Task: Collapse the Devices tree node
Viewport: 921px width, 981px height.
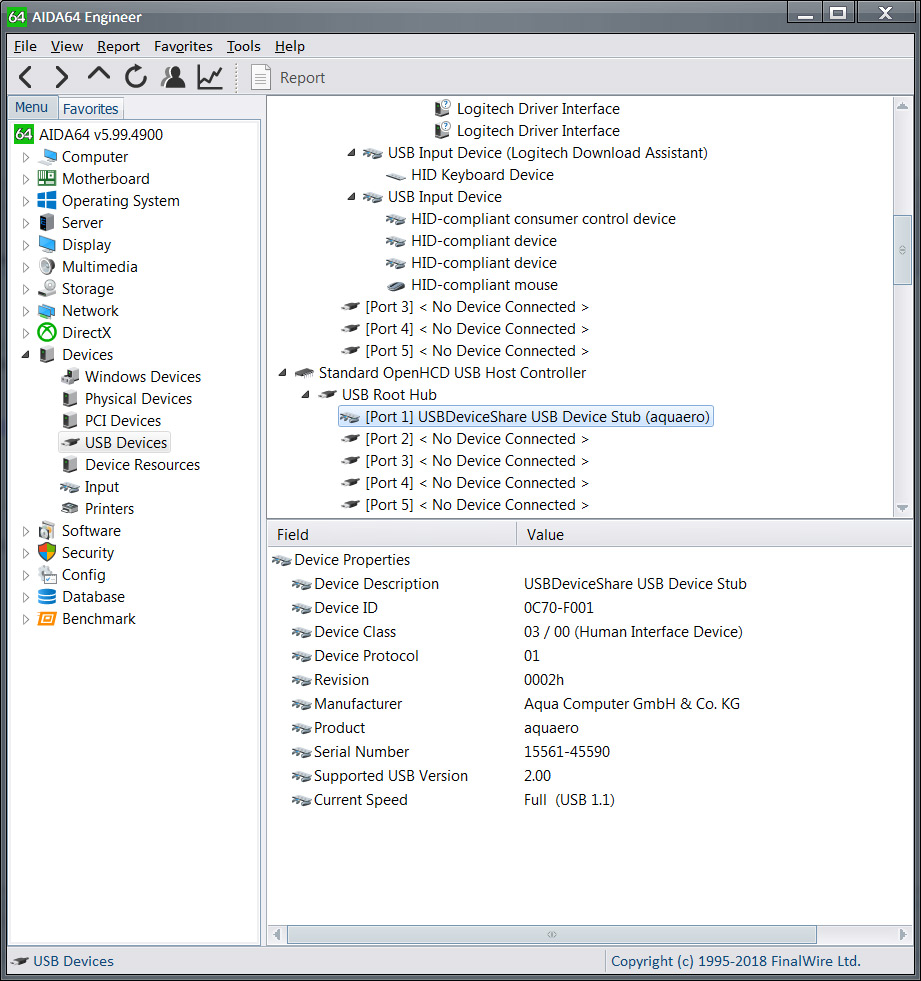Action: click(x=26, y=355)
